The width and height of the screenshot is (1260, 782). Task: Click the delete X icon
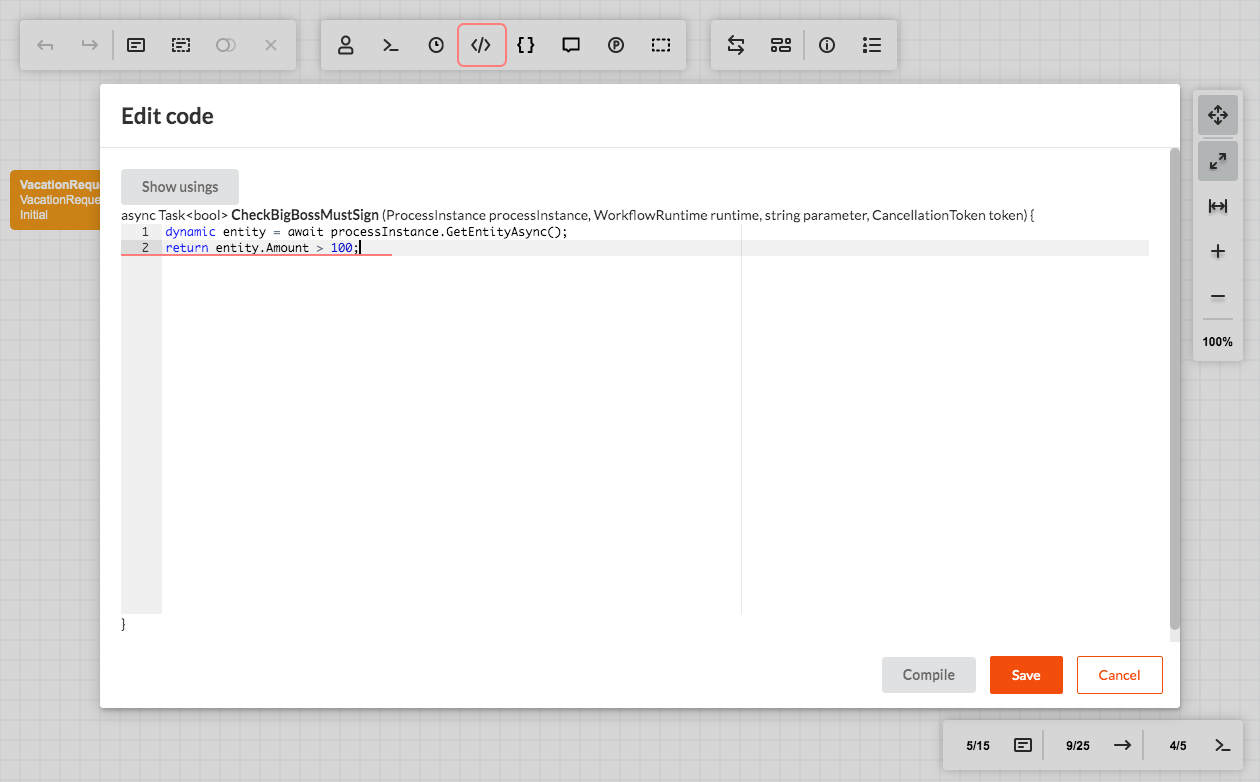(x=271, y=45)
